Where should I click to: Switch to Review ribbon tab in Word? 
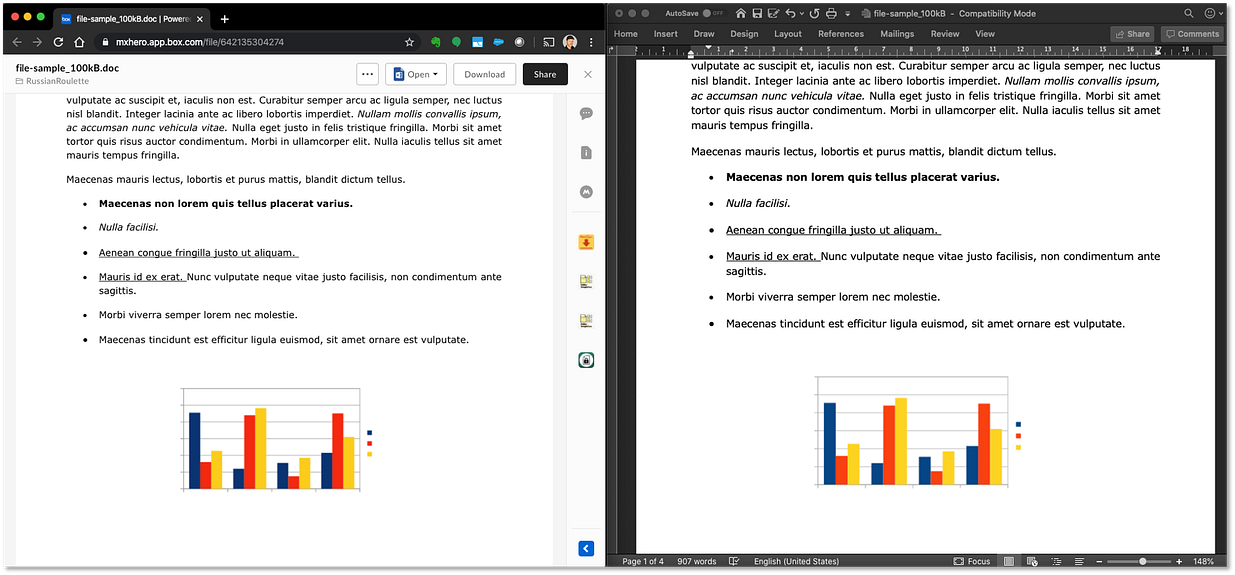(x=945, y=34)
